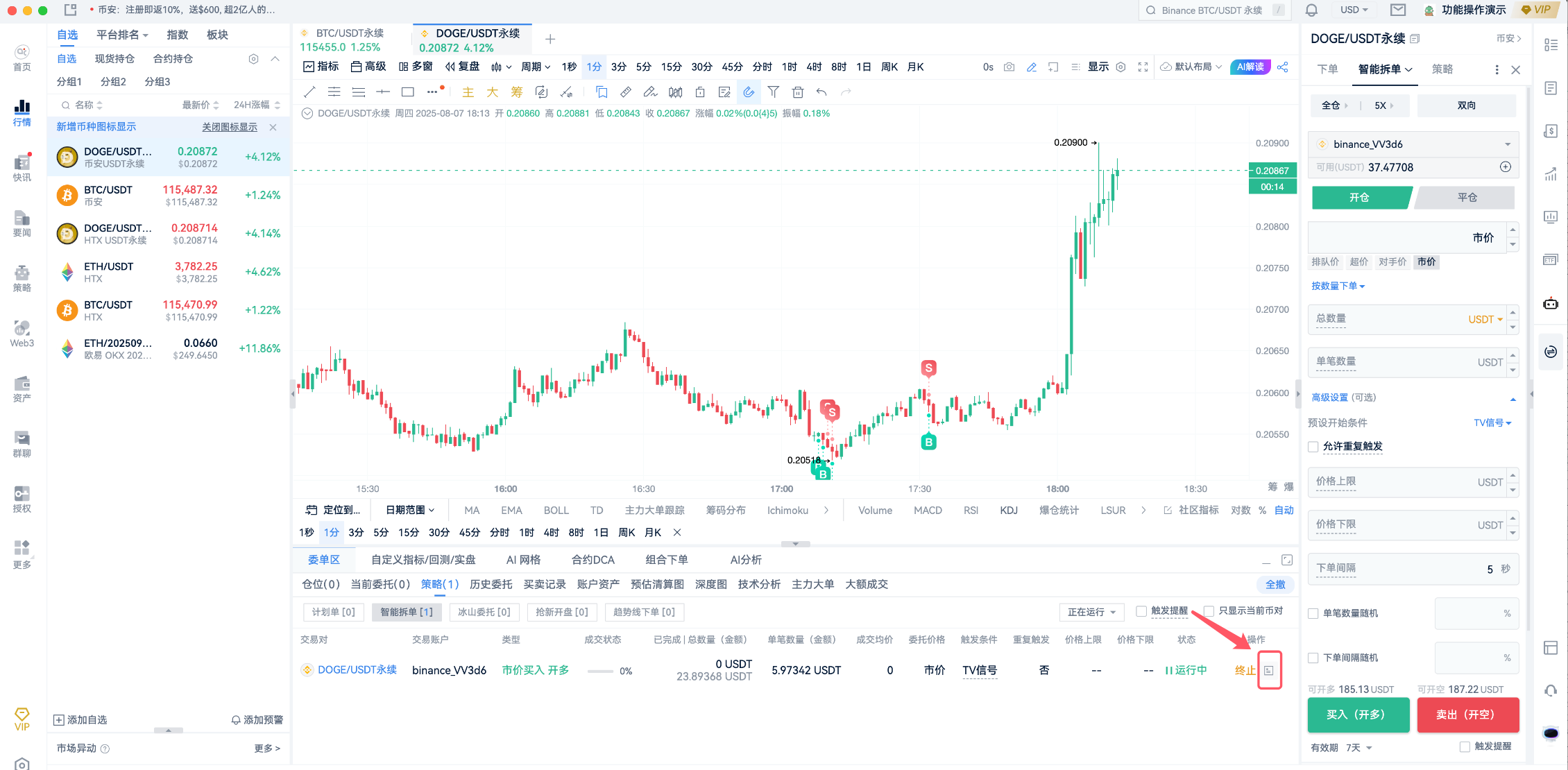The height and width of the screenshot is (770, 1568).
Task: Click the delete drawings trash icon
Action: pyautogui.click(x=798, y=92)
